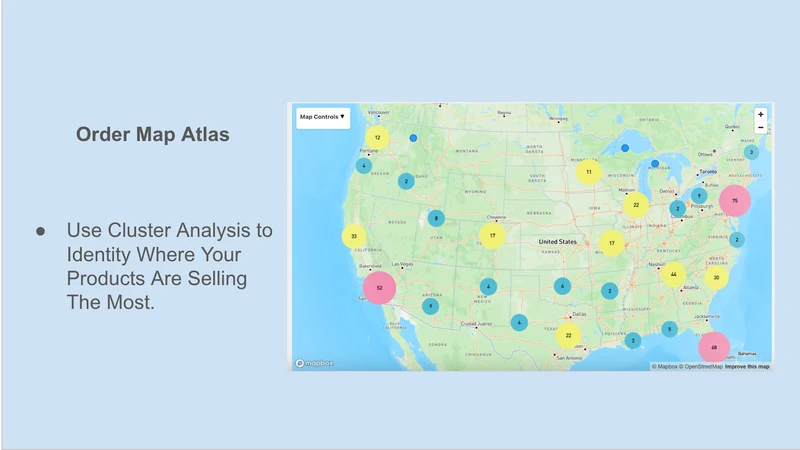Select the blue 2 cluster above Mississippi
Viewport: 800px width, 450px height.
pos(609,291)
